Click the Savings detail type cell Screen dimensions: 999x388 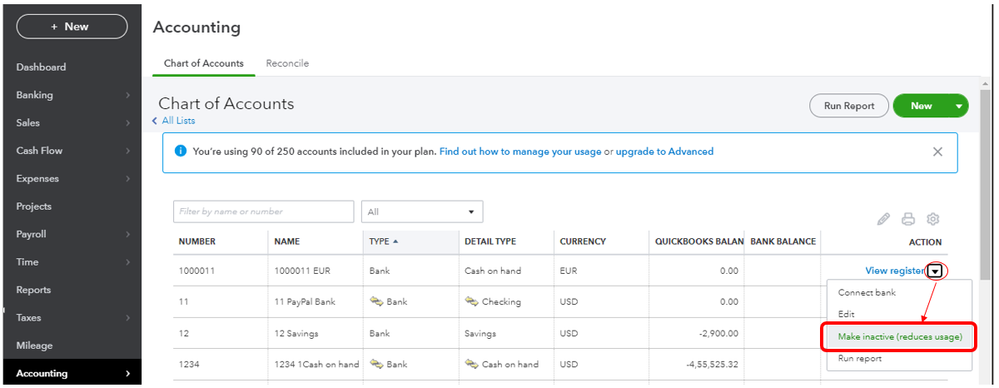480,333
